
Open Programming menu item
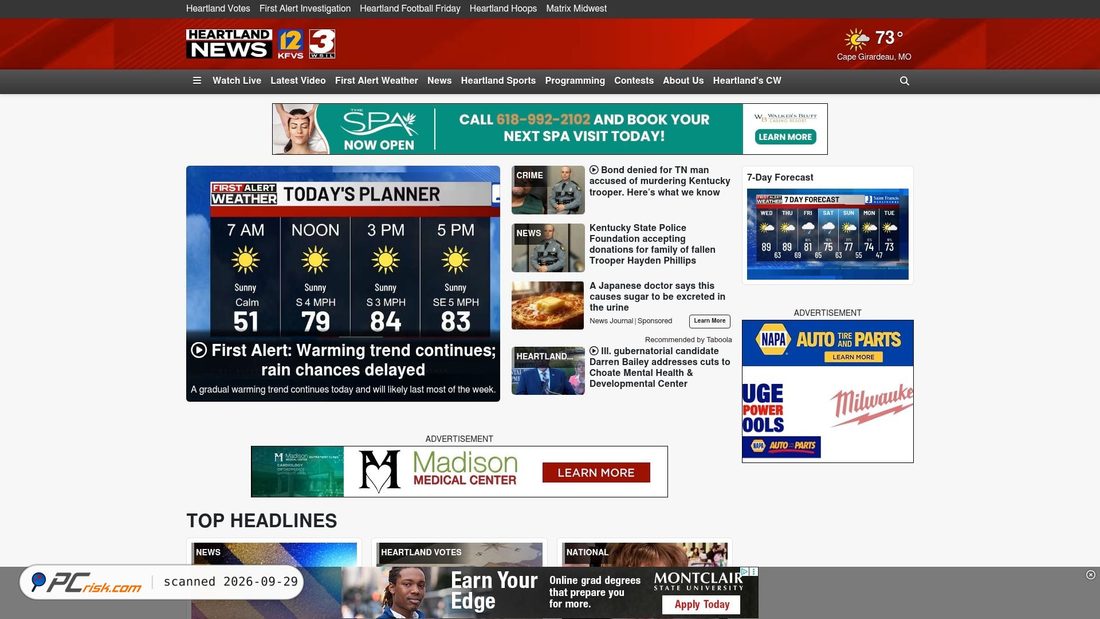(x=575, y=81)
